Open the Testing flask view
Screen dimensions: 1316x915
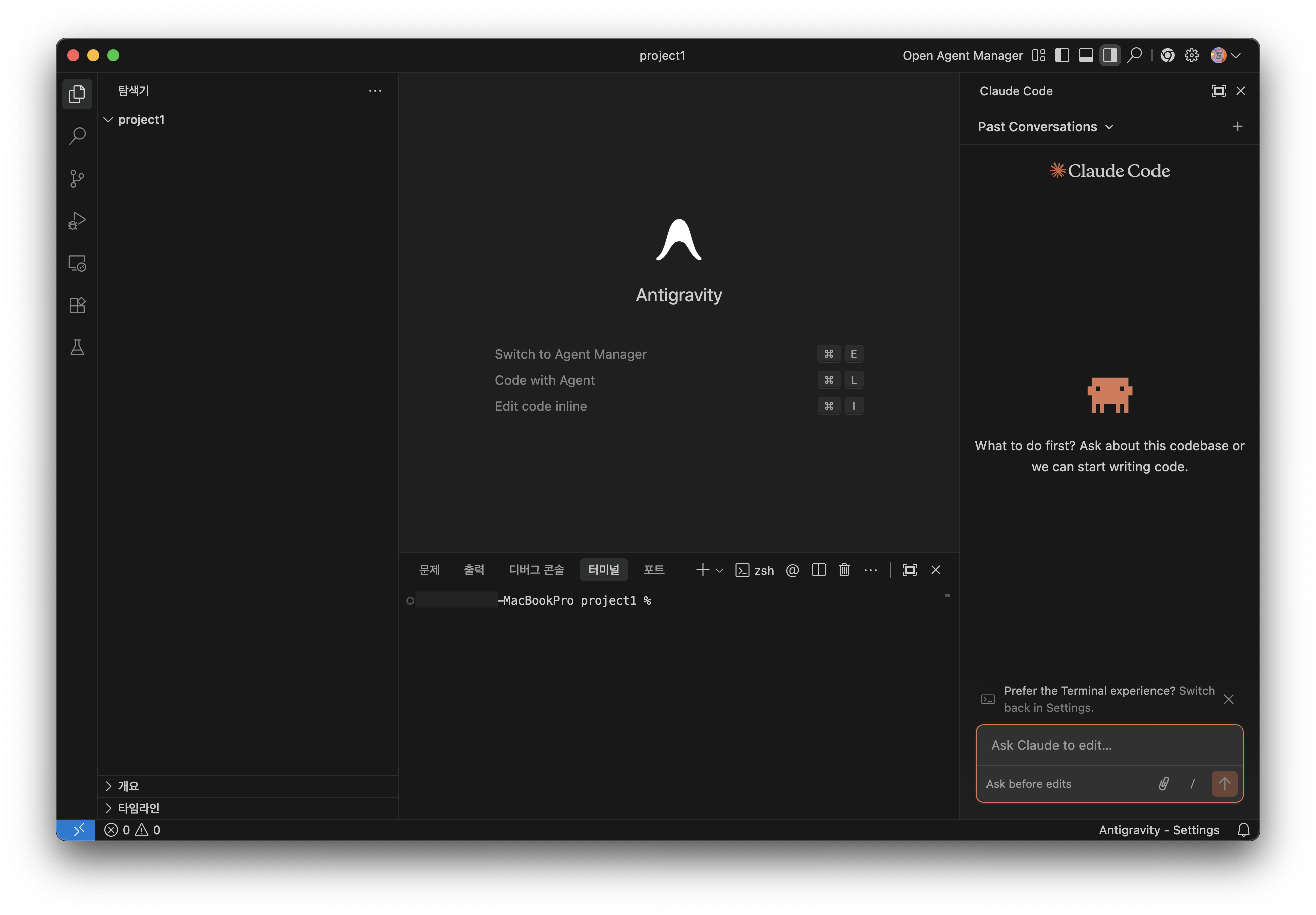(77, 348)
